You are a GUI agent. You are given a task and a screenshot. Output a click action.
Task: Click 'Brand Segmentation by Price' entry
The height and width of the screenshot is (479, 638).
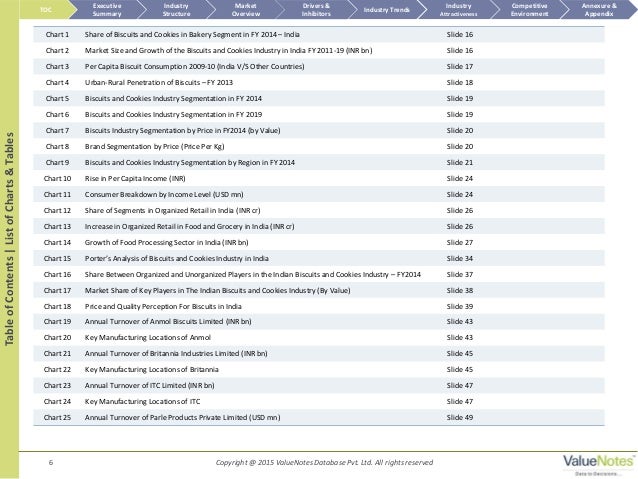154,147
